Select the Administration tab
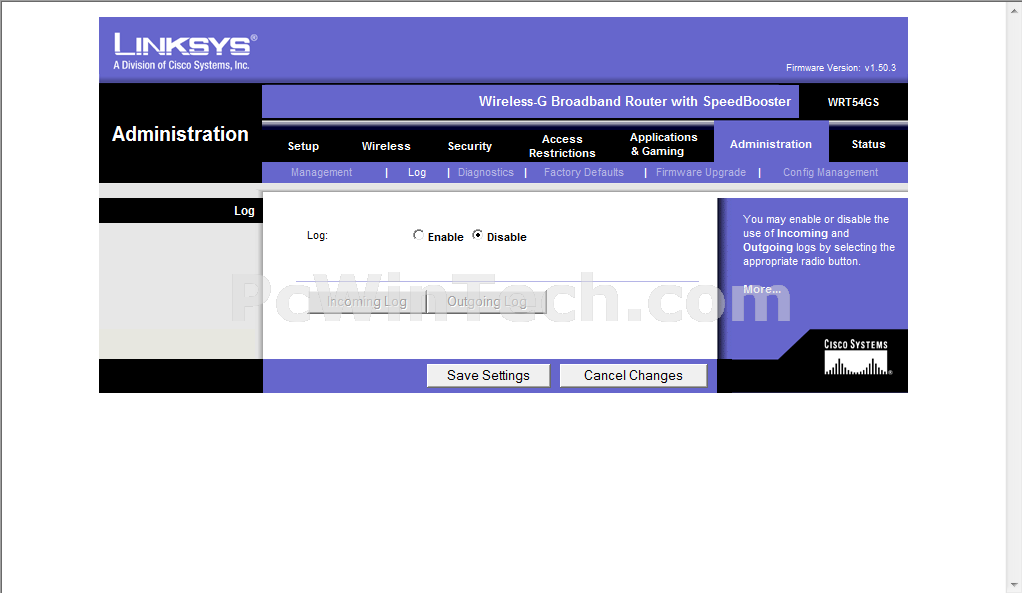 (770, 144)
